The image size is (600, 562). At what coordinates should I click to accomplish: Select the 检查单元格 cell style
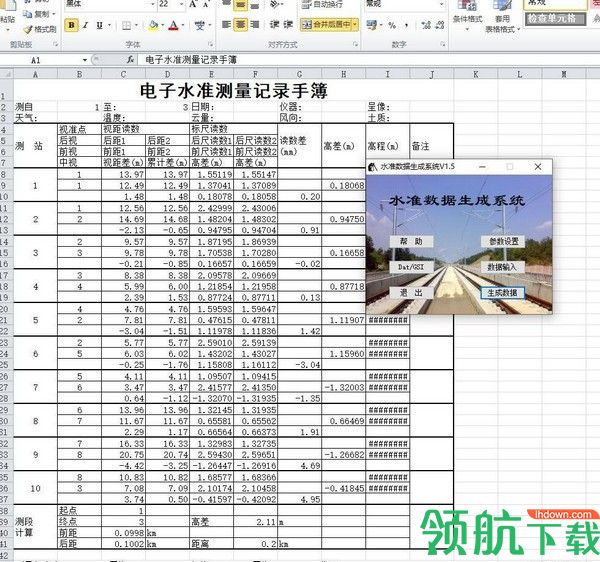pyautogui.click(x=555, y=18)
